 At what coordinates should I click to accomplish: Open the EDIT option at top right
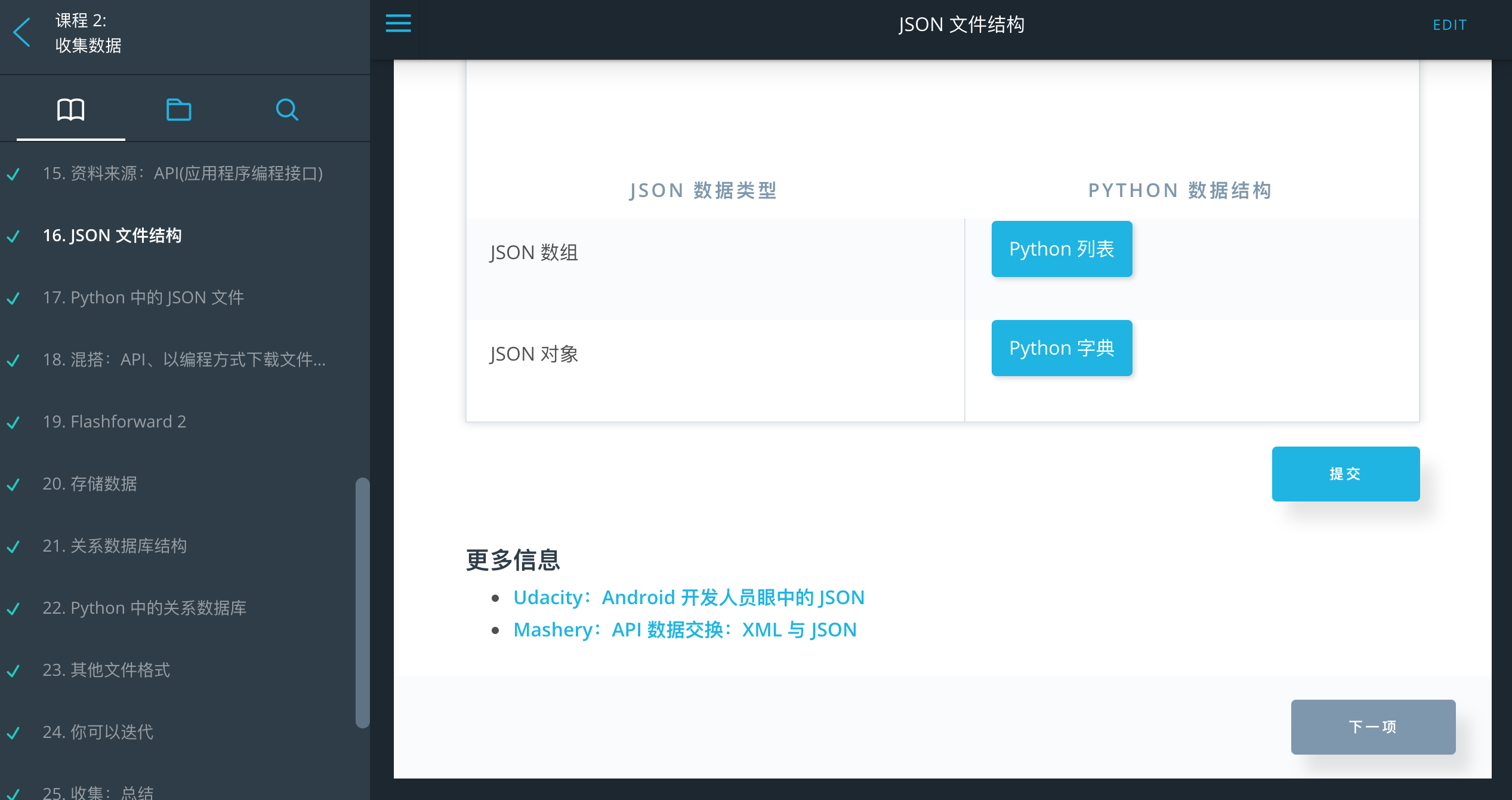(1449, 24)
